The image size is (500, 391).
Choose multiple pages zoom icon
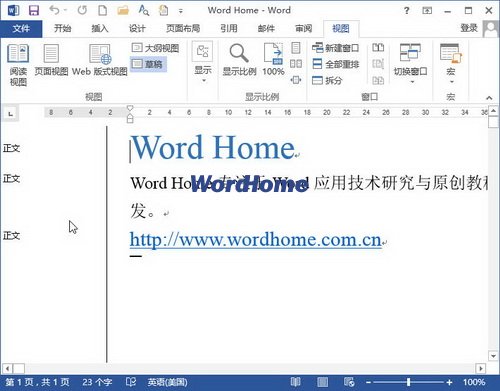296,64
